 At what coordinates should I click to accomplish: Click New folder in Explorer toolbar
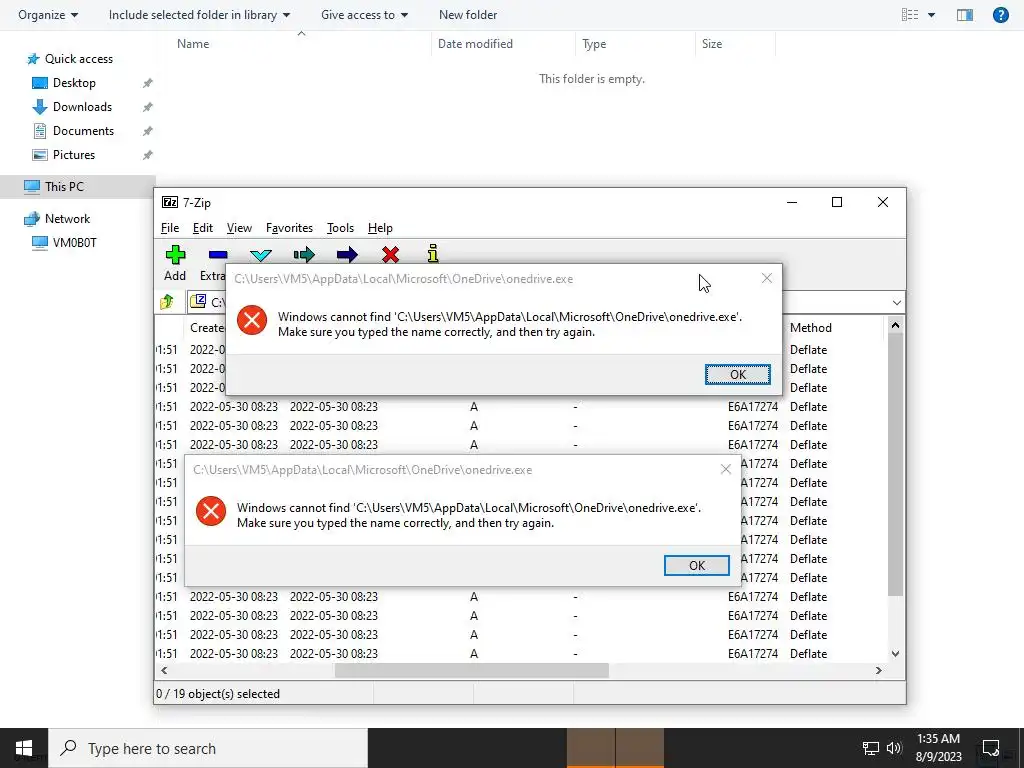click(468, 14)
